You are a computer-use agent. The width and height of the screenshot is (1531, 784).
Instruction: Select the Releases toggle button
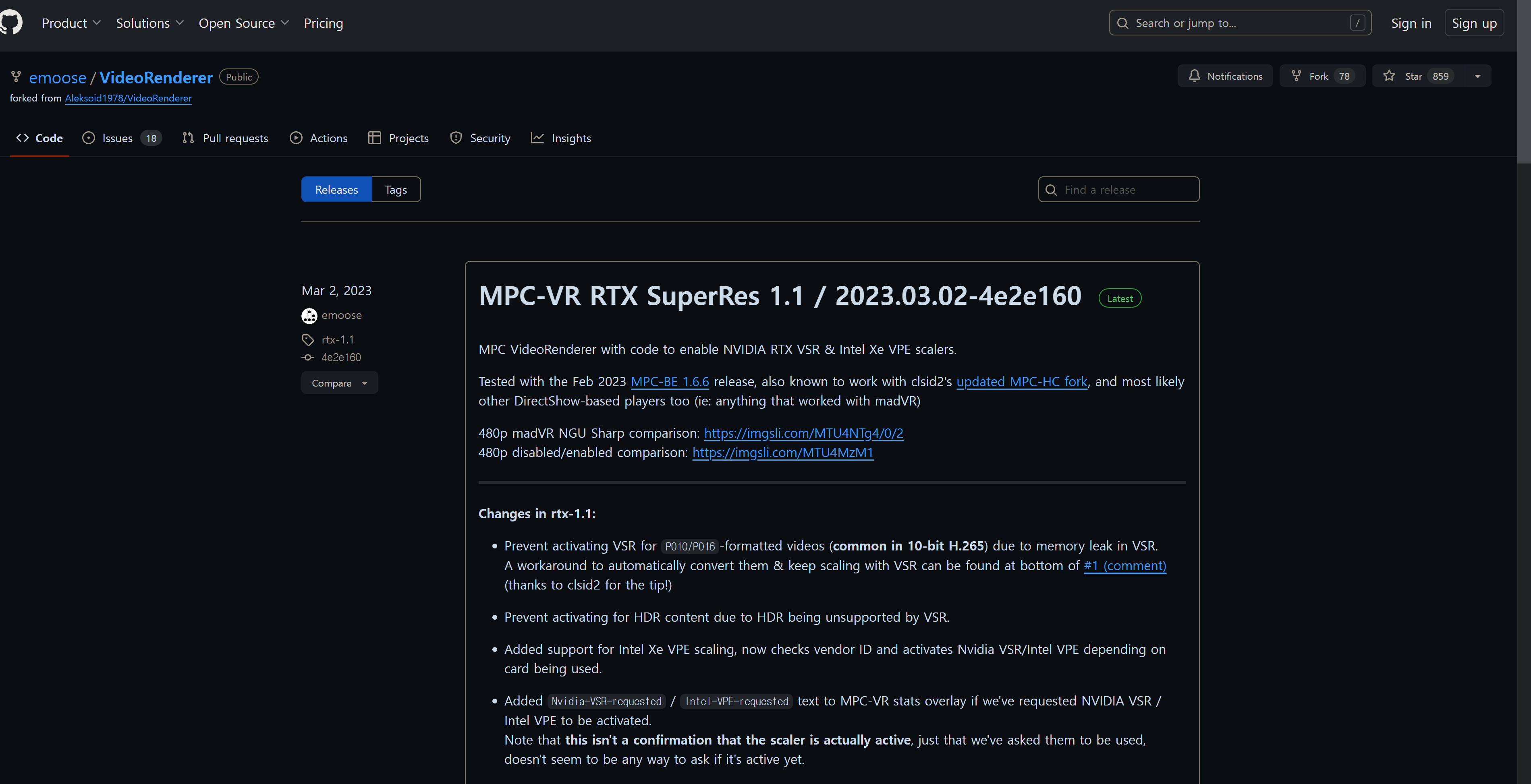[336, 190]
